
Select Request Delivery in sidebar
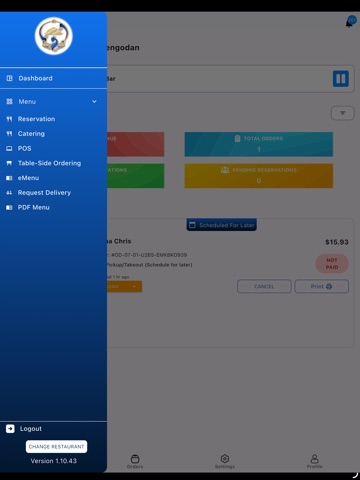[44, 193]
